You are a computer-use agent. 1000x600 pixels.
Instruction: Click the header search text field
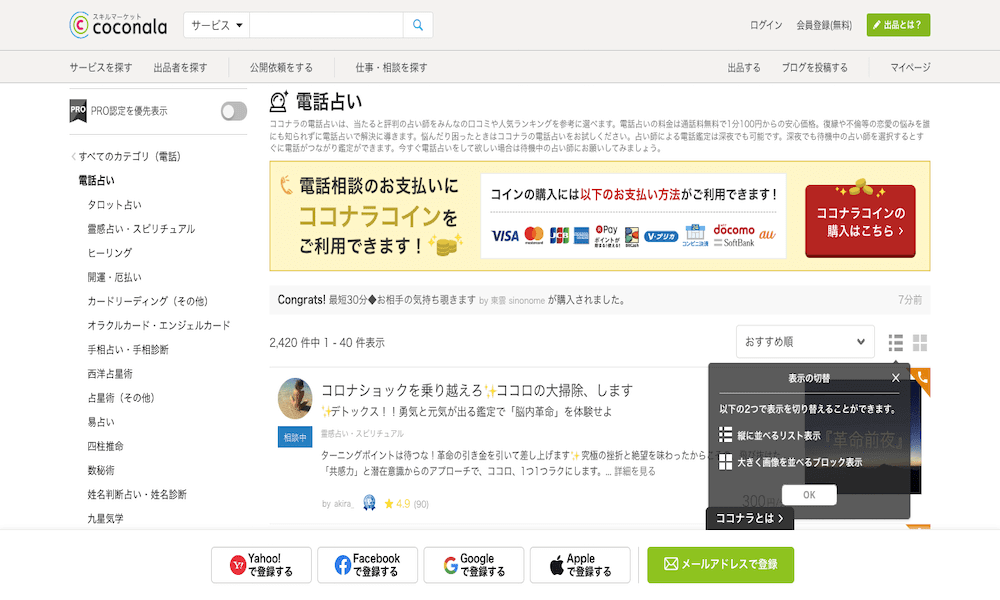click(327, 25)
